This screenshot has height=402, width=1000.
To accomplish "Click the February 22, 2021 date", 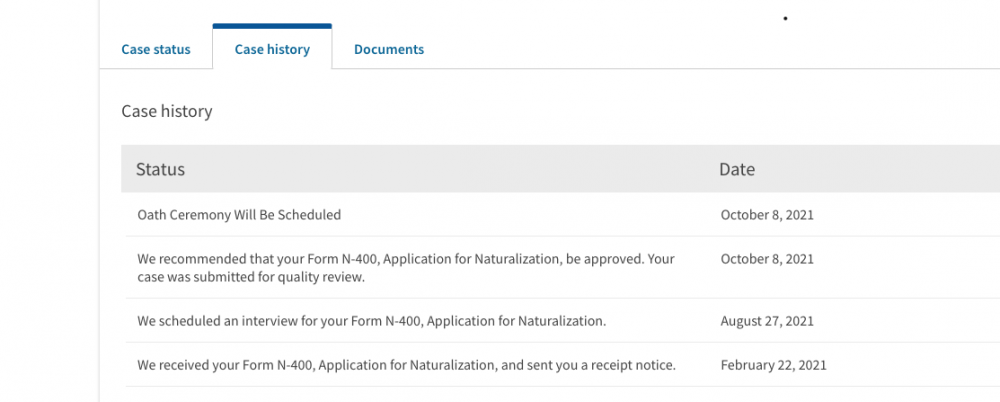I will (773, 365).
